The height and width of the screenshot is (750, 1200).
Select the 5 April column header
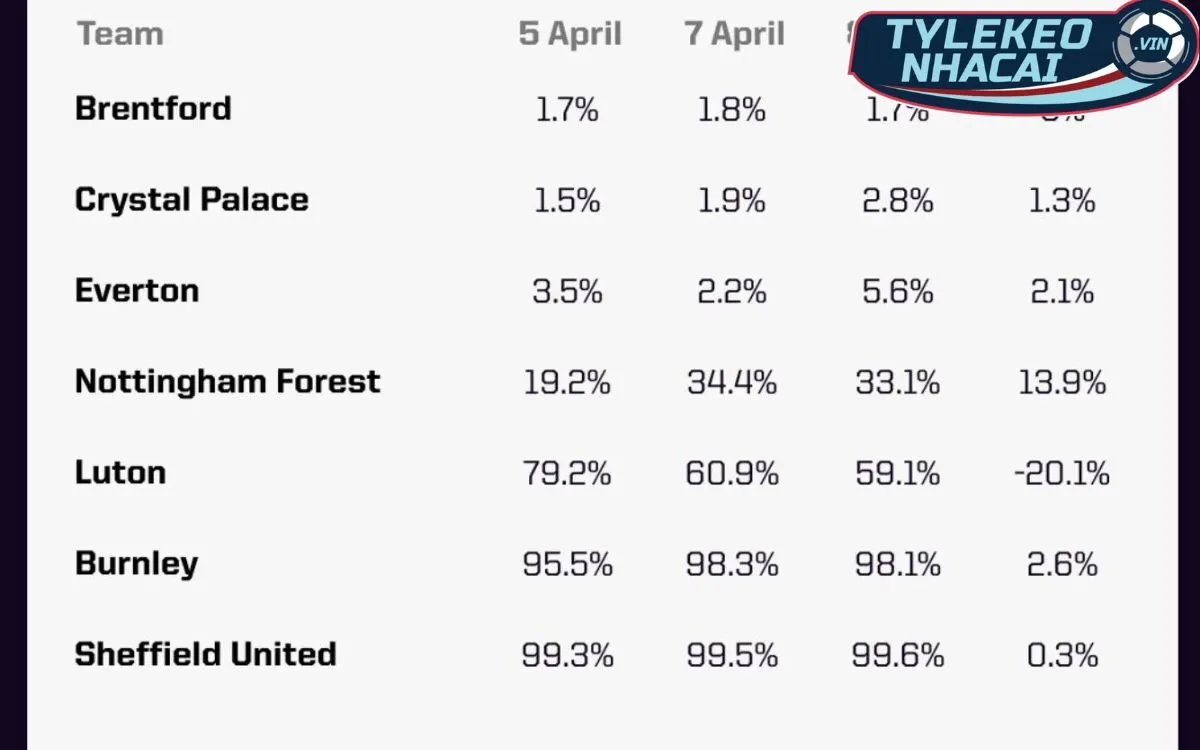[570, 34]
